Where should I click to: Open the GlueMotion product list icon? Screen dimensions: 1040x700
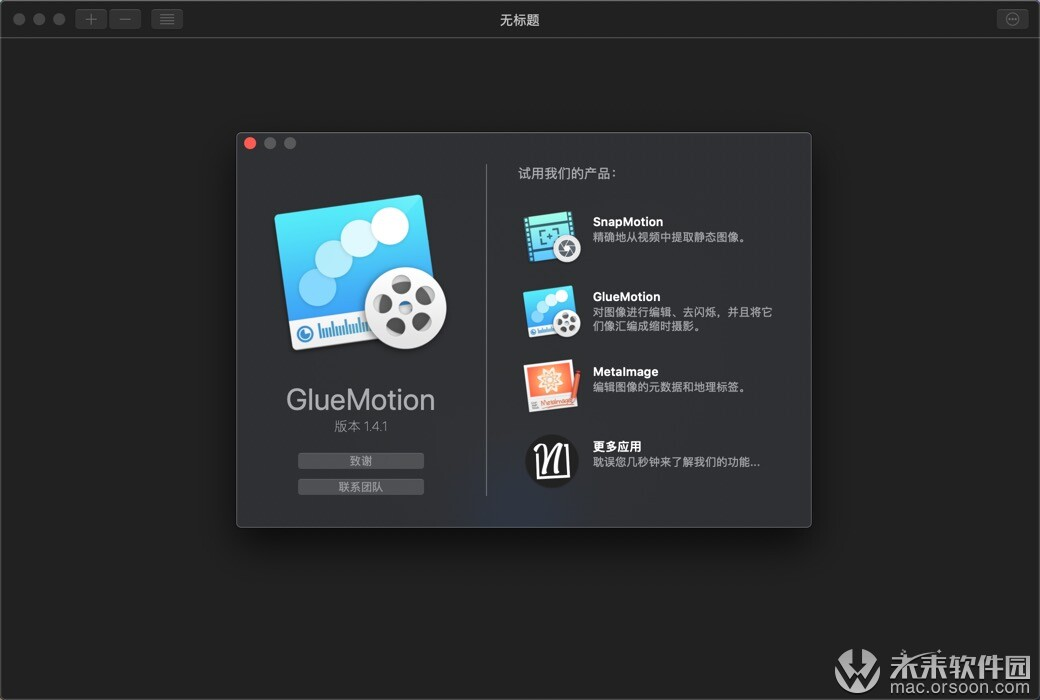pos(552,311)
